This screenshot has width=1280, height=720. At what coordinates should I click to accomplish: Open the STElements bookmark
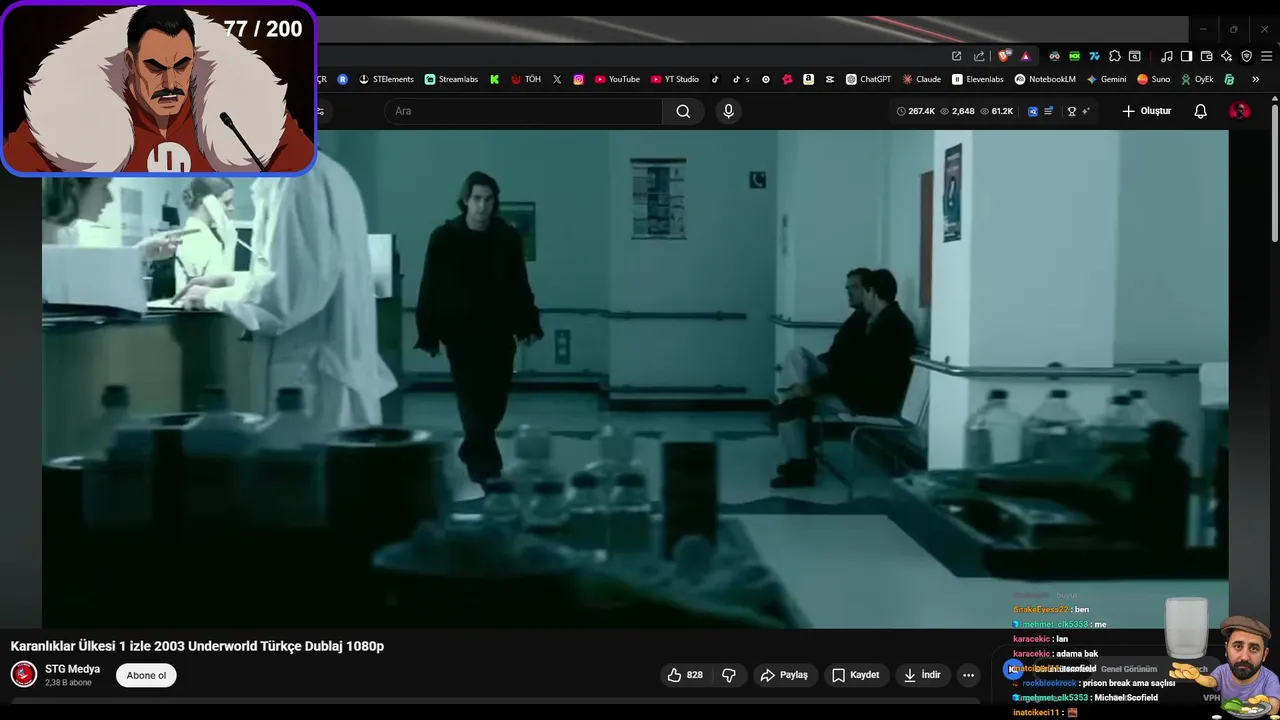386,79
